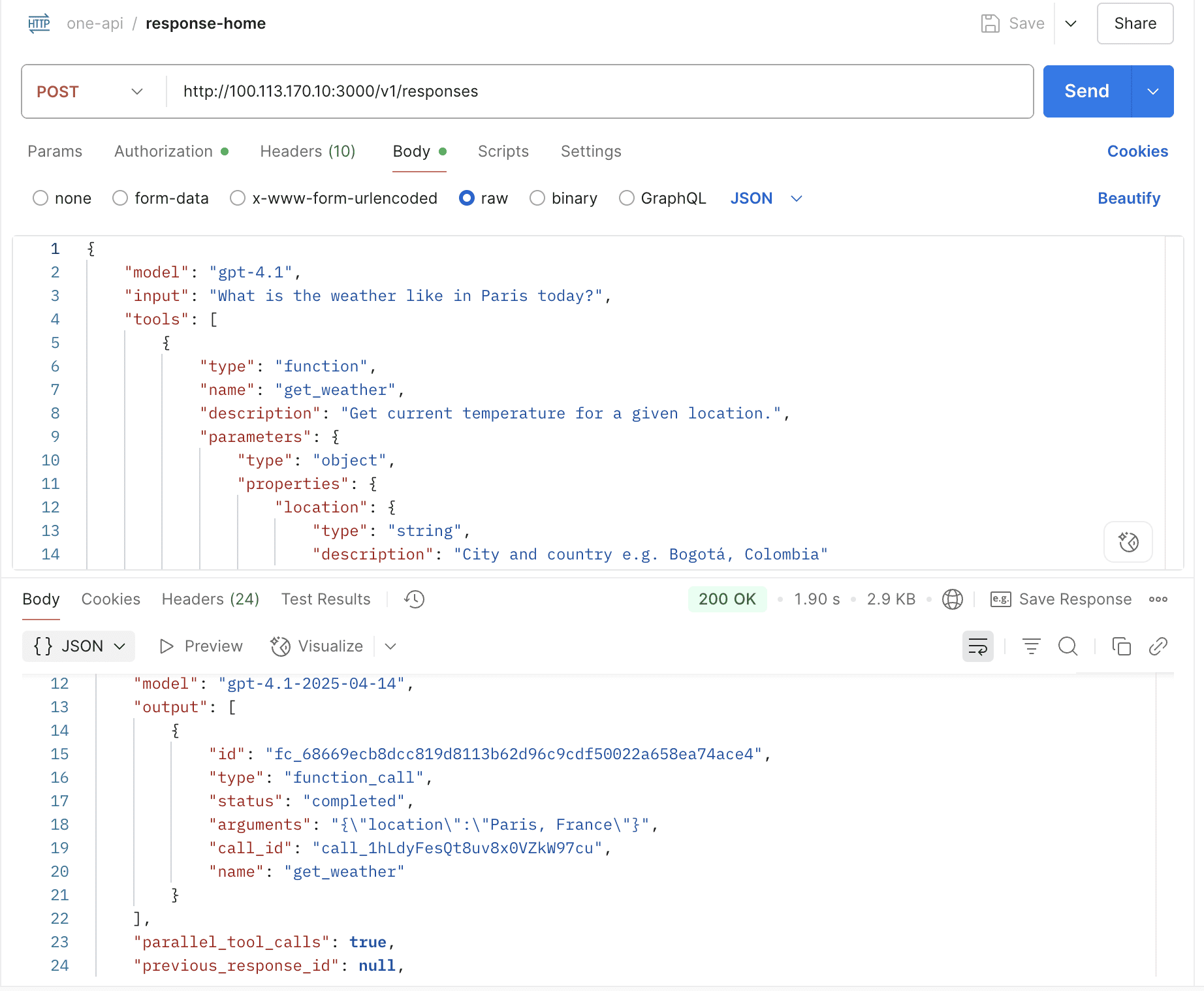
Task: Copy the response body to clipboard
Action: (x=1121, y=646)
